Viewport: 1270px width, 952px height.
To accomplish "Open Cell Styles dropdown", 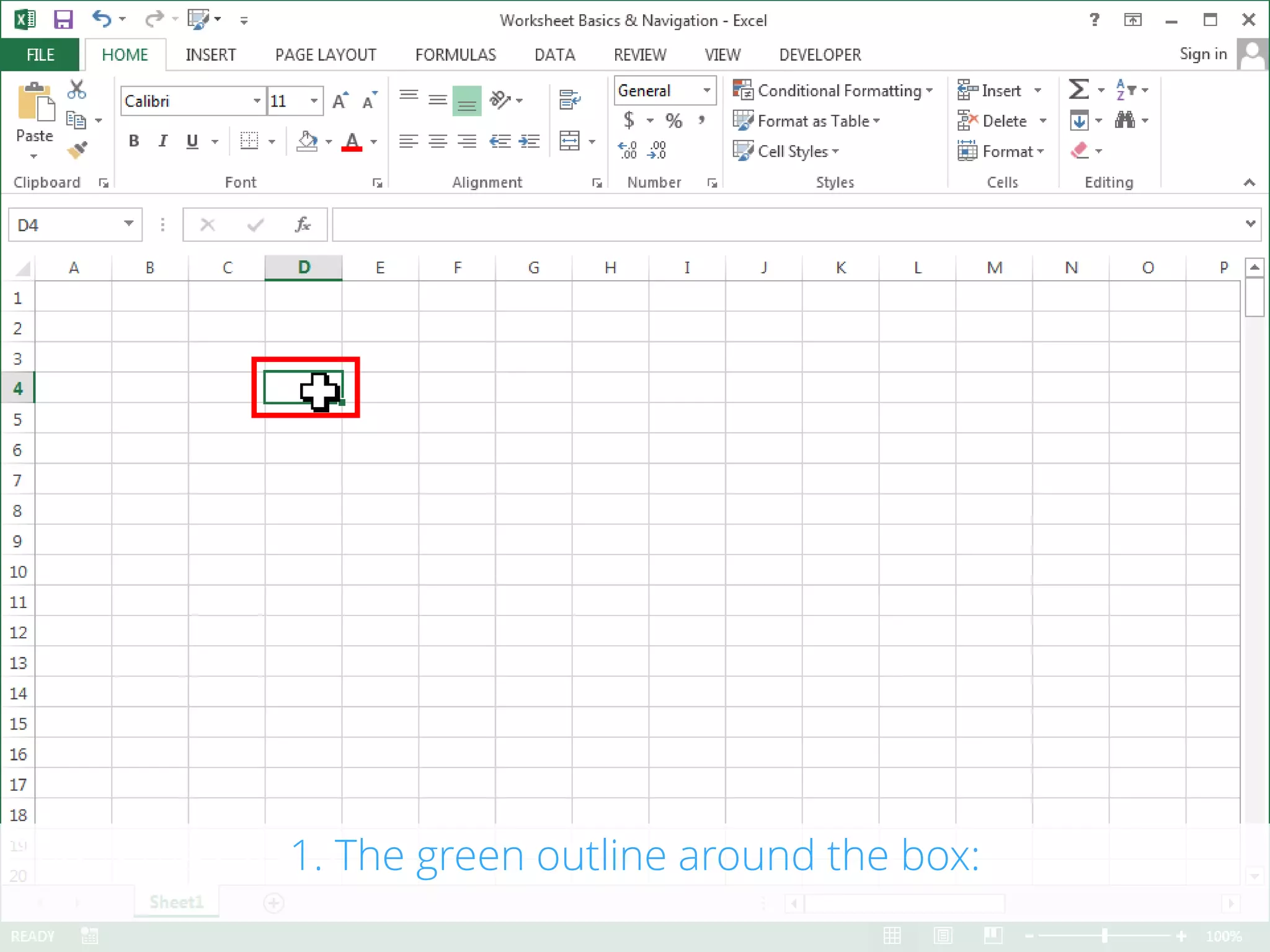I will (x=786, y=151).
